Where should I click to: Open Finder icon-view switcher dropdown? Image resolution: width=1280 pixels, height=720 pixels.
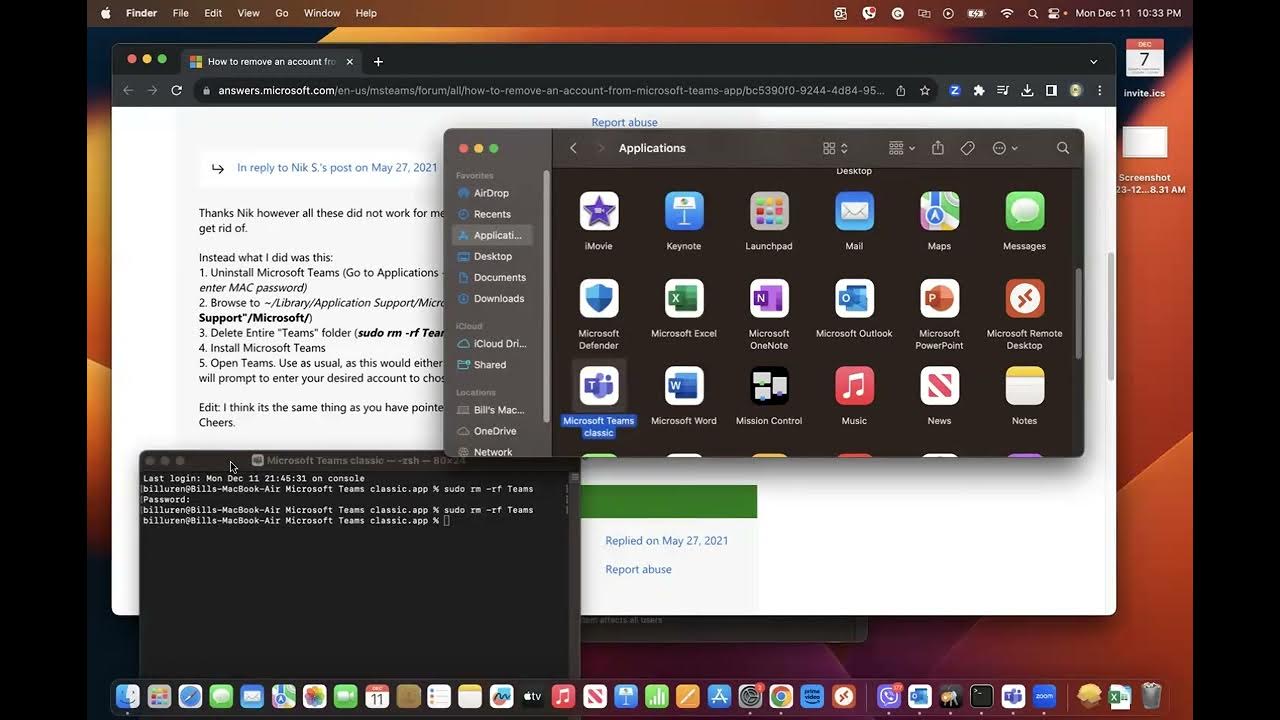point(835,148)
